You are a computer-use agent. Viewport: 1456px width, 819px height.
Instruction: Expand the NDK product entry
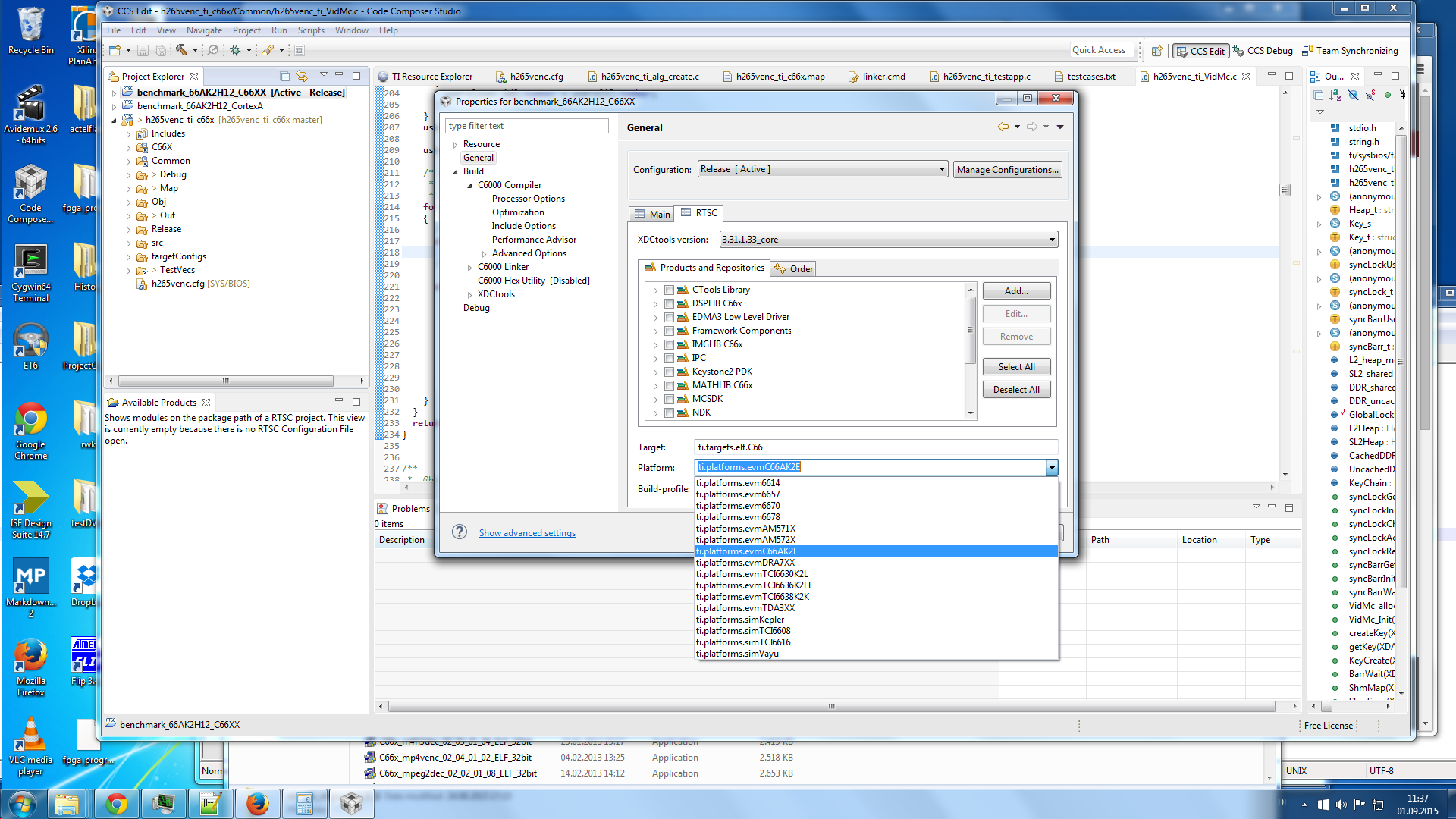(655, 413)
